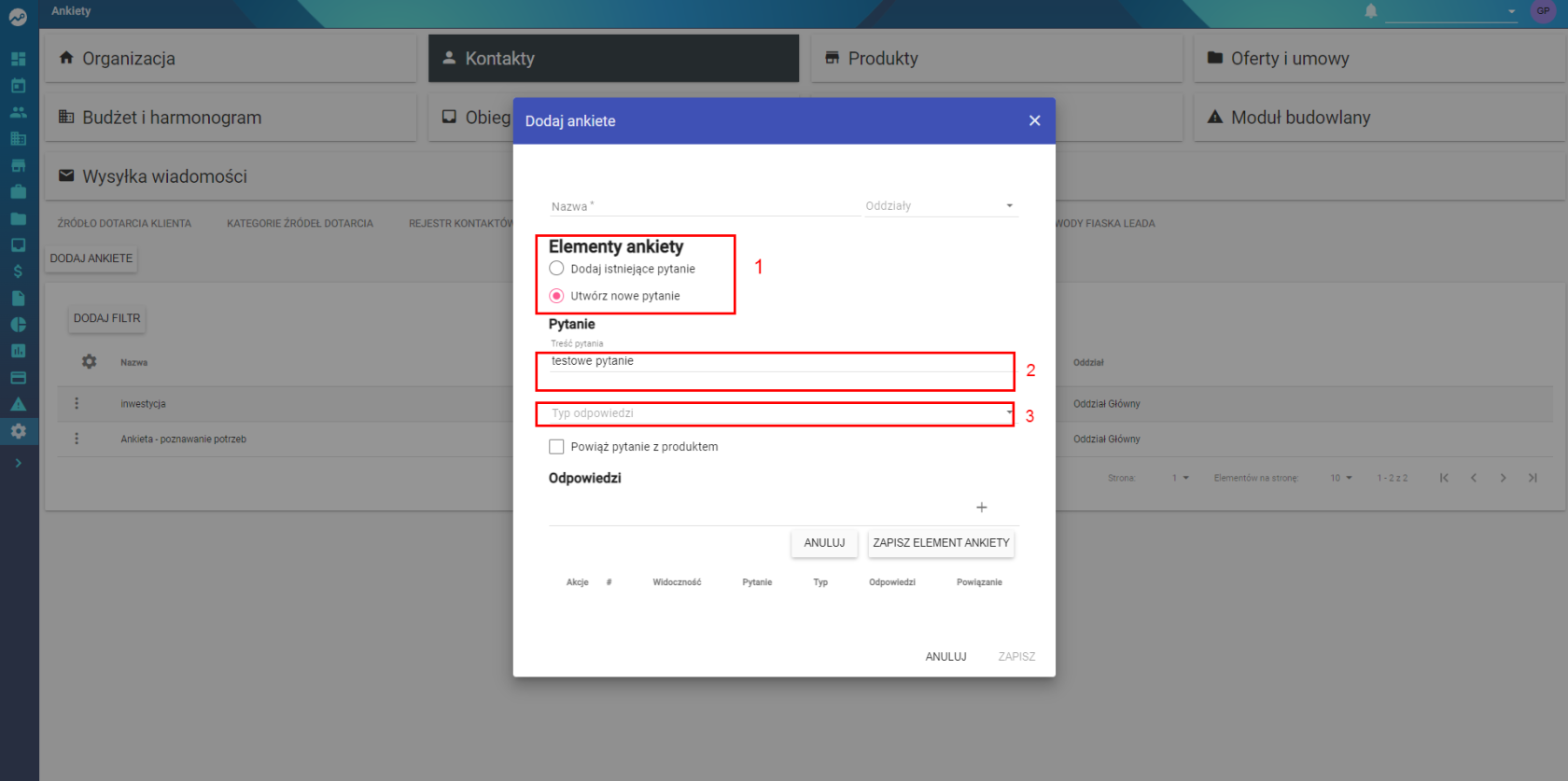The height and width of the screenshot is (781, 1568).
Task: Expand sidebar with chevron arrow
Action: click(x=18, y=463)
